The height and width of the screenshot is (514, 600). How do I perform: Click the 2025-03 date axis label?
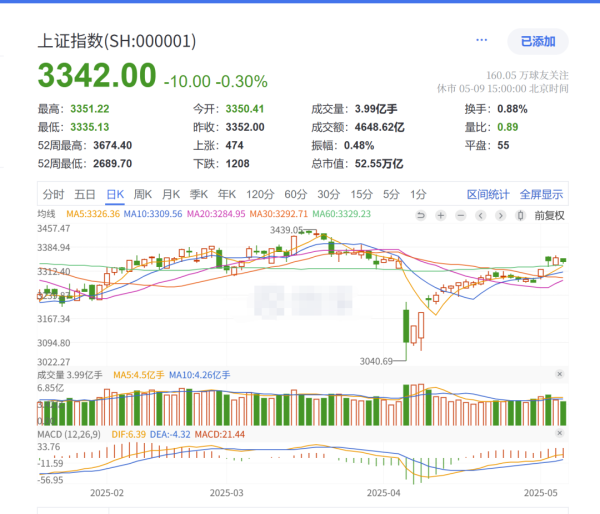point(227,493)
